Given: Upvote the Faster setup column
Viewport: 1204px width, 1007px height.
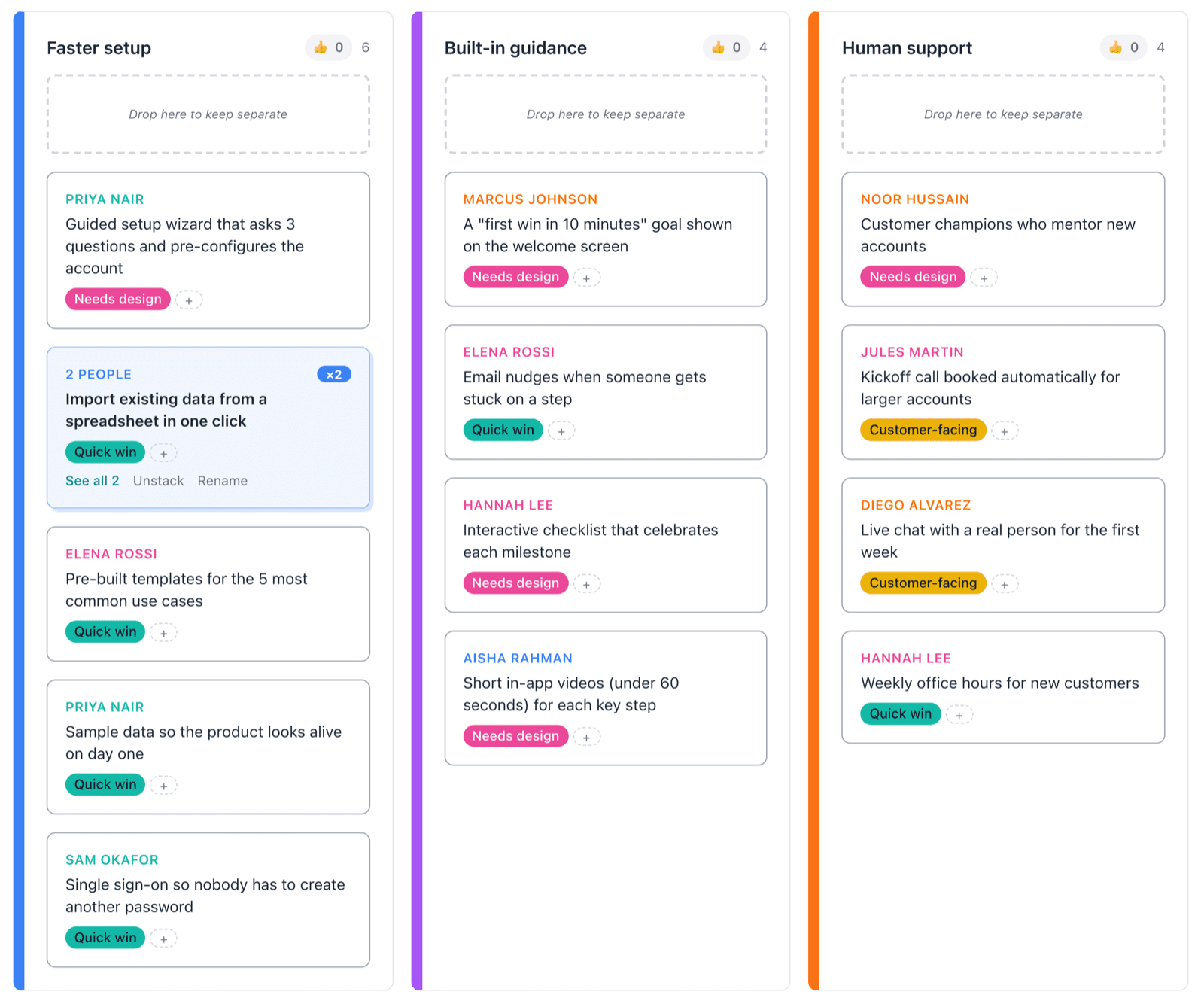Looking at the screenshot, I should coord(329,47).
